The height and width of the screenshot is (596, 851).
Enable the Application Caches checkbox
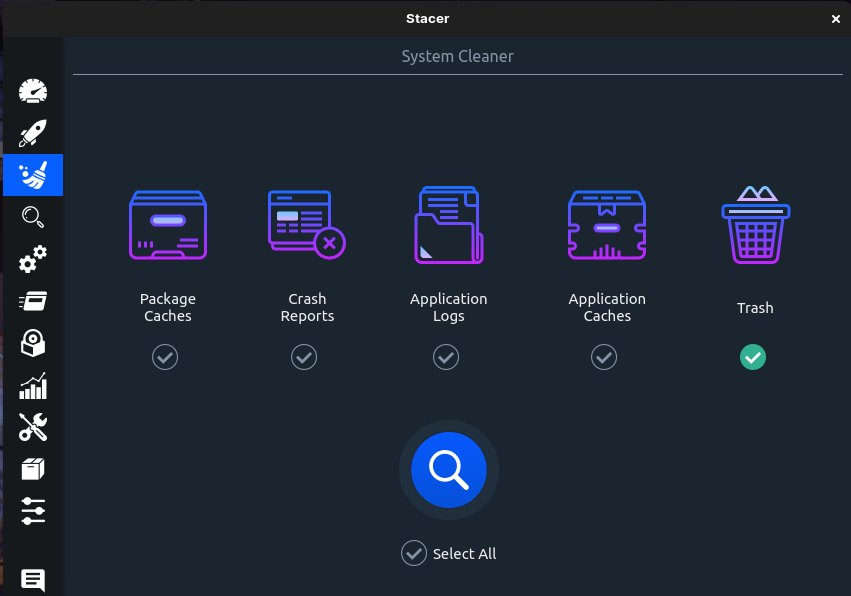pos(604,357)
